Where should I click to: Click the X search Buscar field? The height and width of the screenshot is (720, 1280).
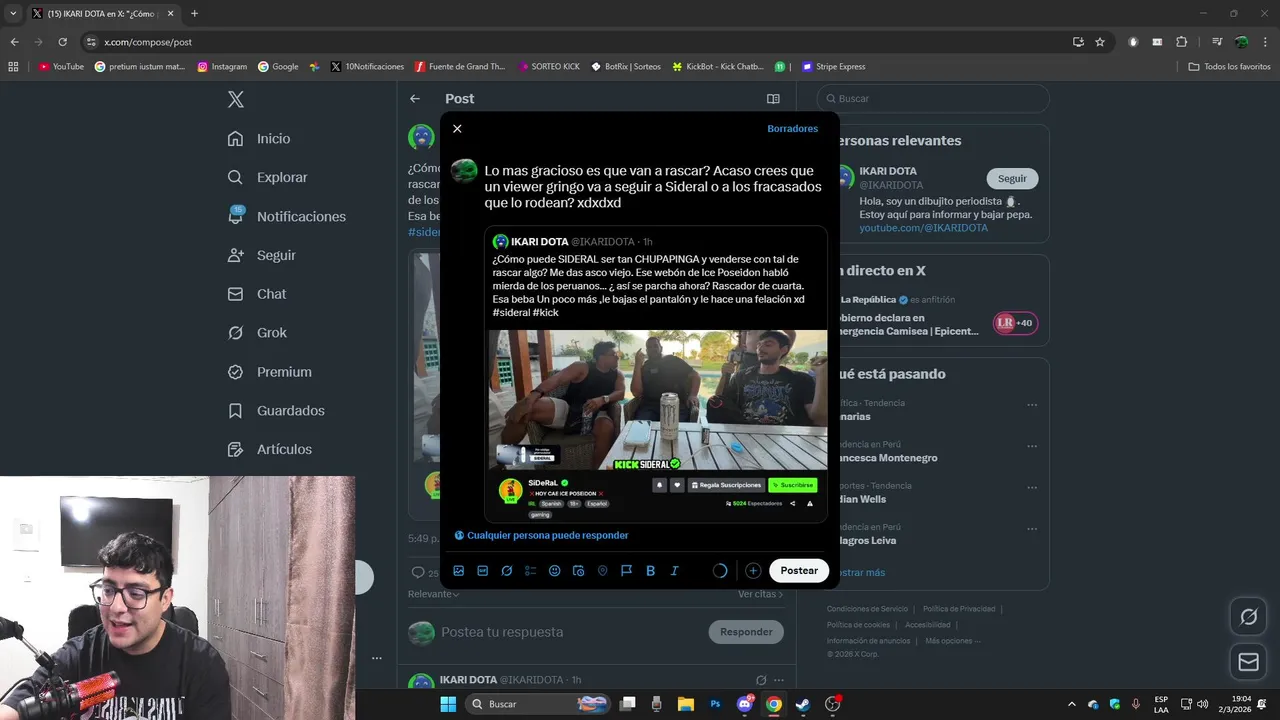pyautogui.click(x=933, y=99)
